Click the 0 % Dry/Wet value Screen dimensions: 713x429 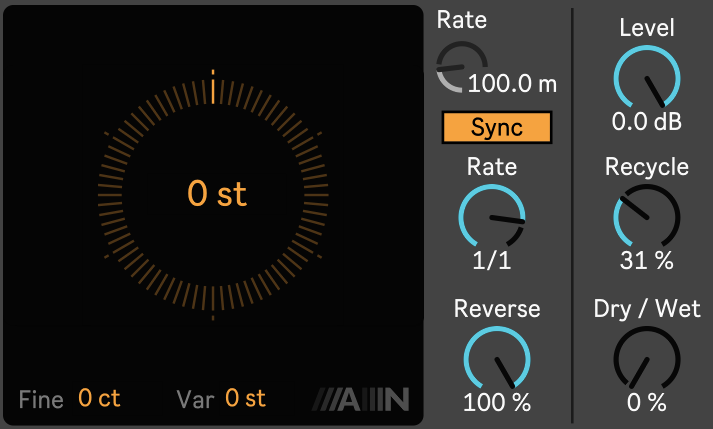(646, 403)
